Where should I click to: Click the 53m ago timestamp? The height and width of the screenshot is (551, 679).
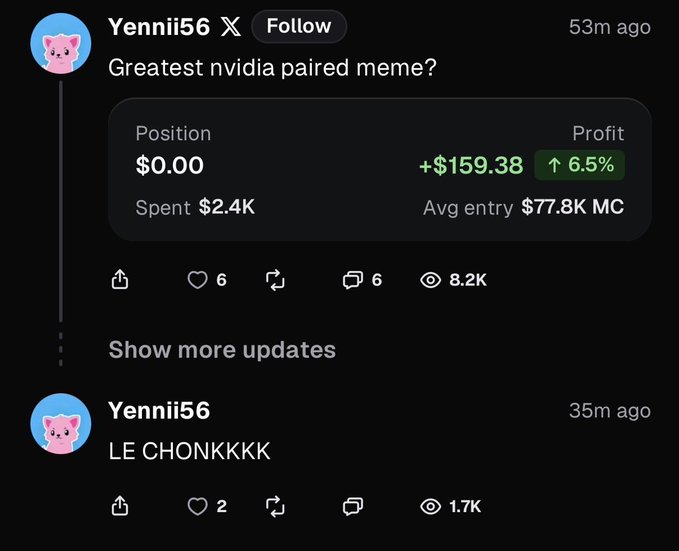[610, 27]
